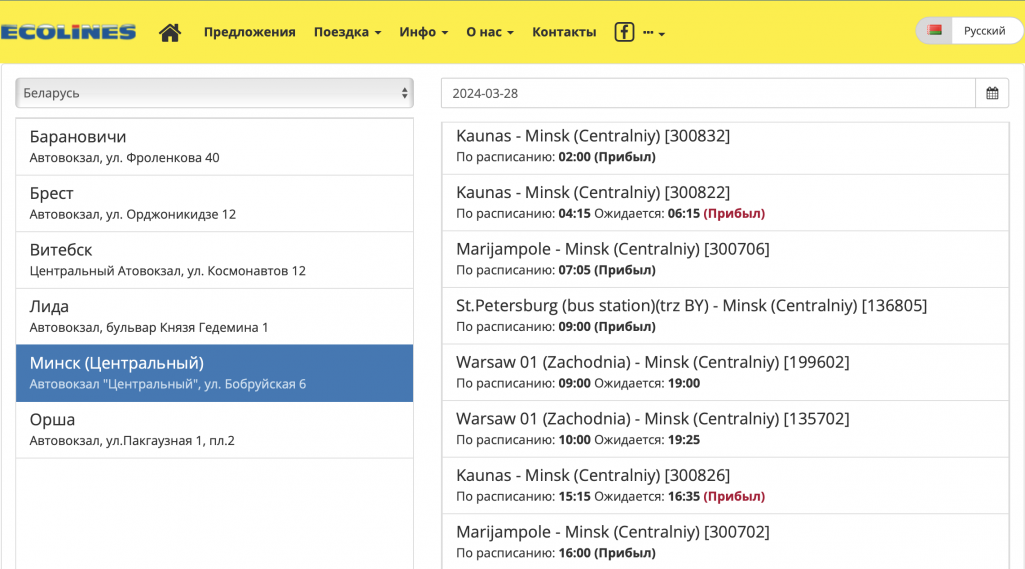The image size is (1025, 569).
Task: Click address ул. Бобруйская 6
Action: pos(255,384)
